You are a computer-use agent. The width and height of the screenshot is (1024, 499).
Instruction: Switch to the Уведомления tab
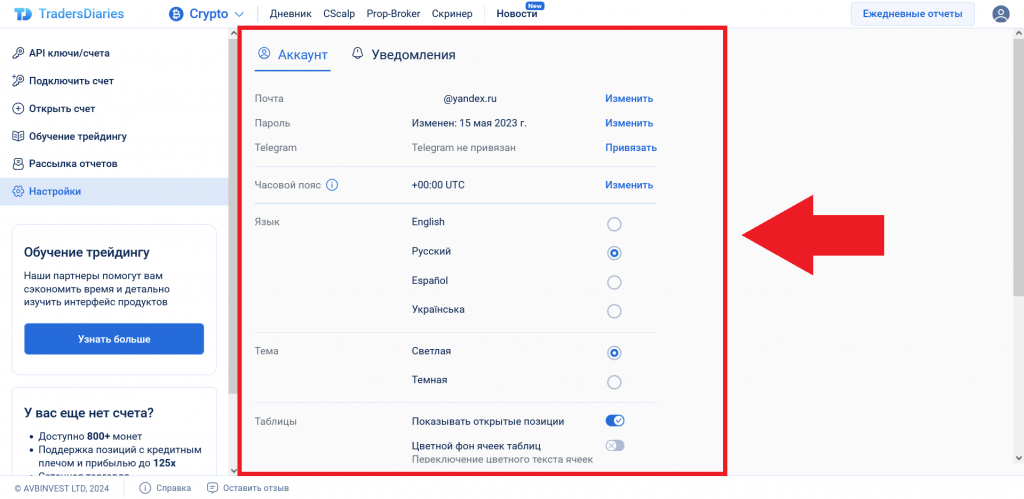coord(404,55)
